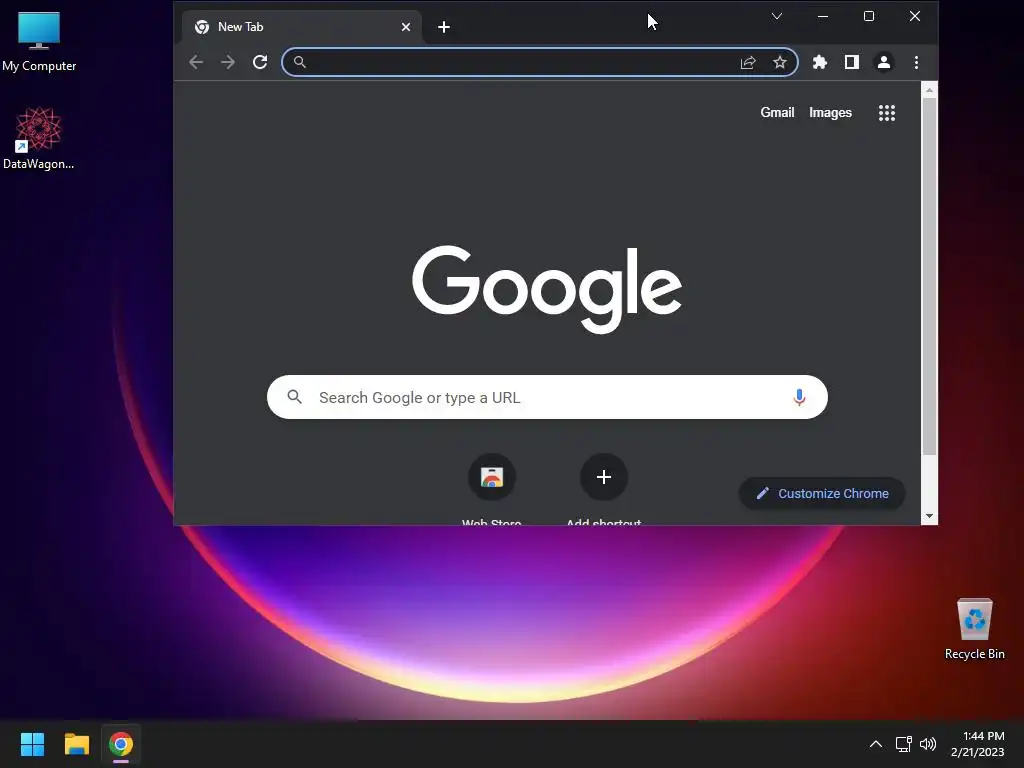Select My Computer desktop icon
Screen dimensions: 1024x768
pyautogui.click(x=39, y=42)
